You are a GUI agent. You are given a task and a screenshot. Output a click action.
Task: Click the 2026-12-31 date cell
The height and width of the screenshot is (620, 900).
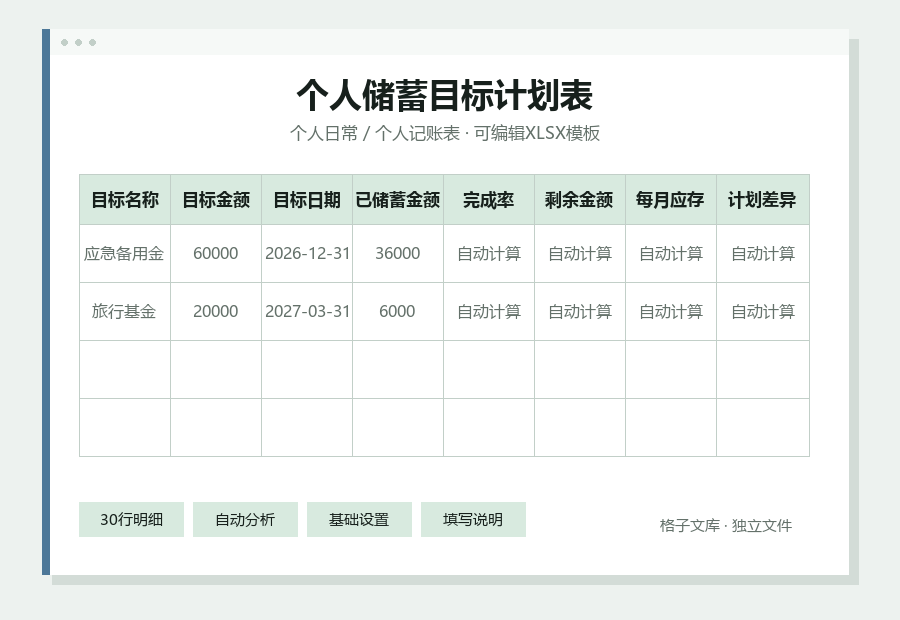307,254
